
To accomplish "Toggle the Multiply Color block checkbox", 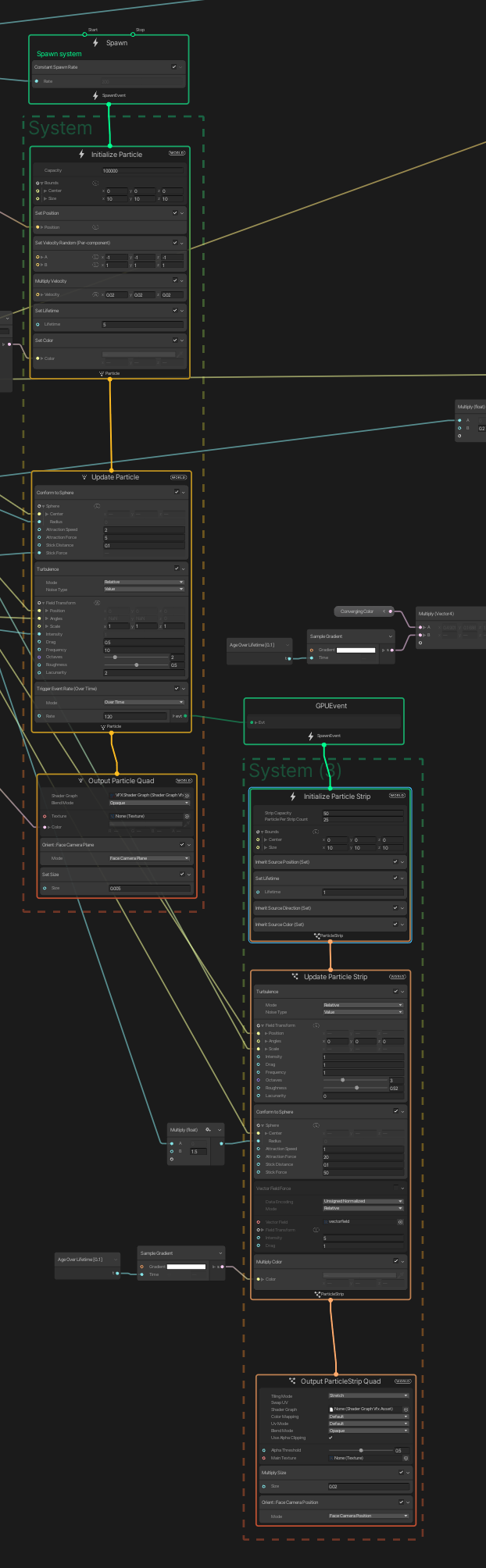I will [395, 1261].
